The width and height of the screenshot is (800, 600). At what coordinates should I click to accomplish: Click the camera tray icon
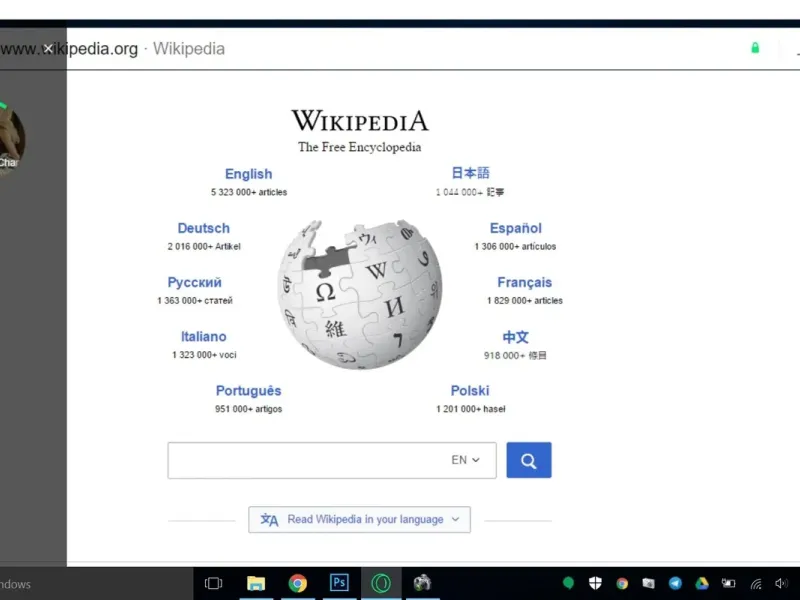pyautogui.click(x=648, y=583)
